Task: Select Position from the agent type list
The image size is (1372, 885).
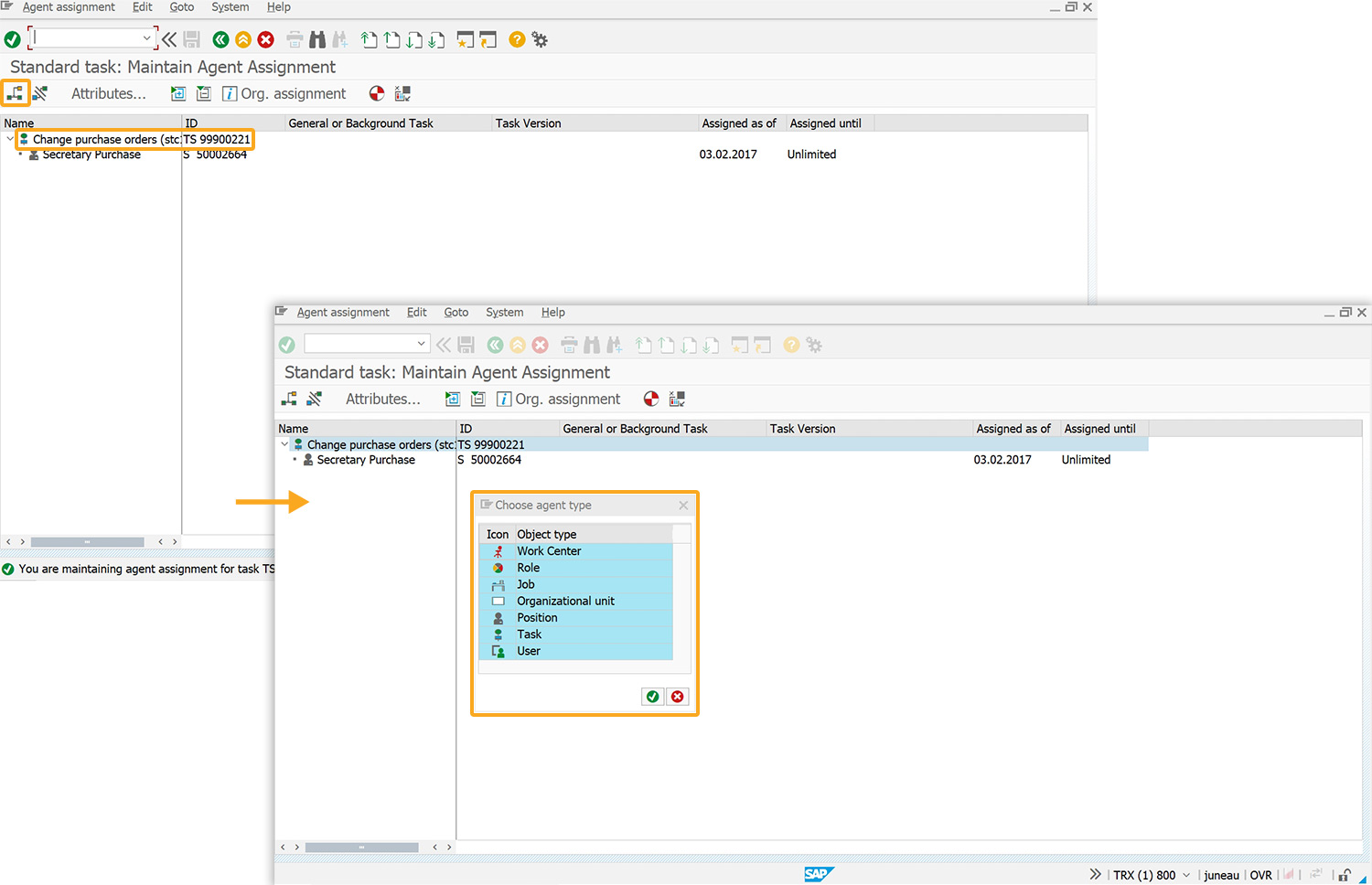Action: tap(537, 618)
